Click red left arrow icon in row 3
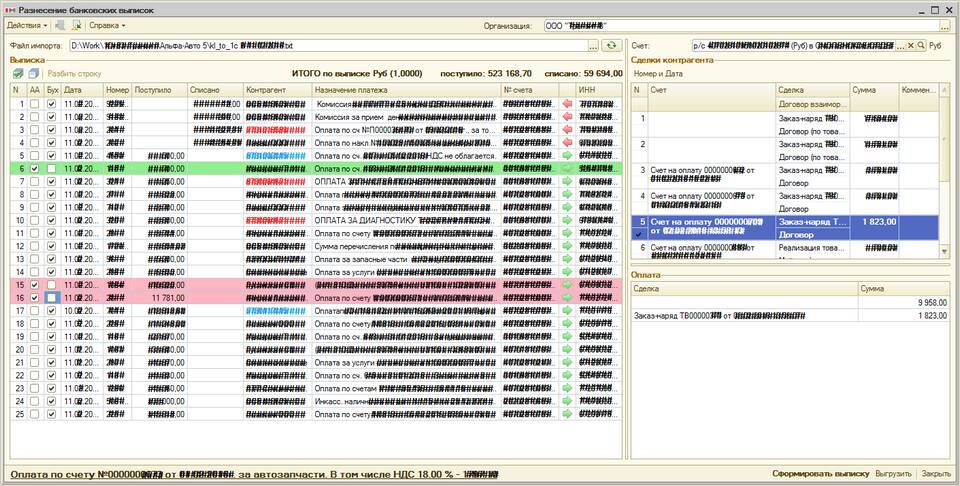This screenshot has height=486, width=960. point(567,130)
